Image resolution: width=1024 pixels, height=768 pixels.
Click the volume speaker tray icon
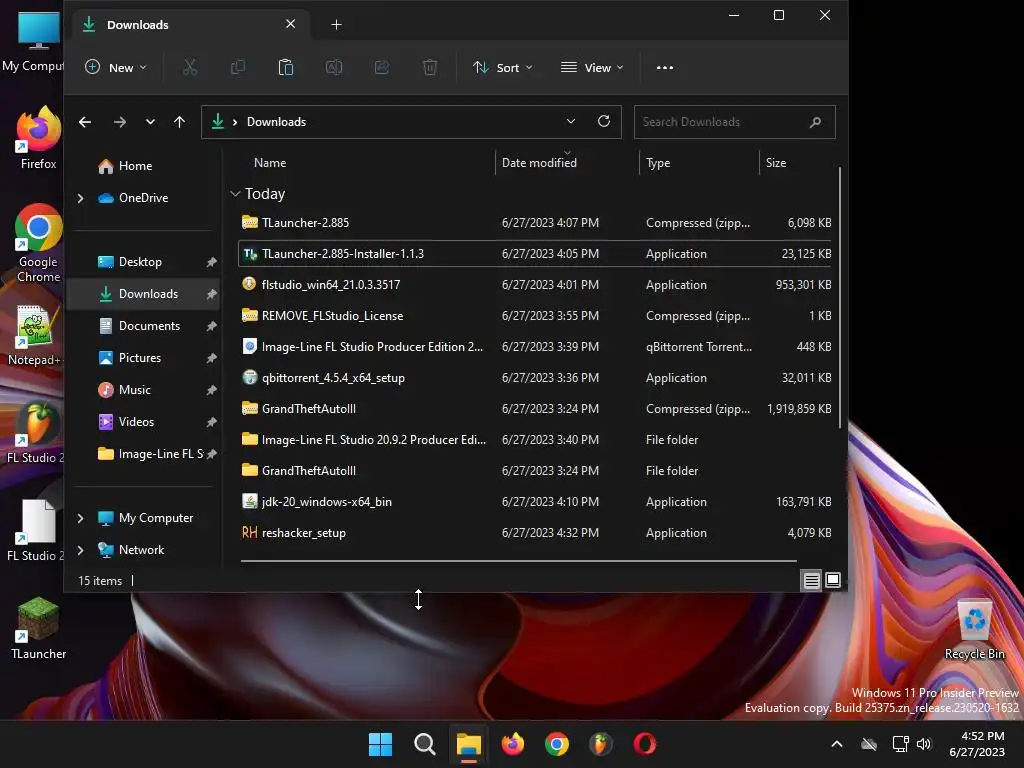tap(923, 744)
